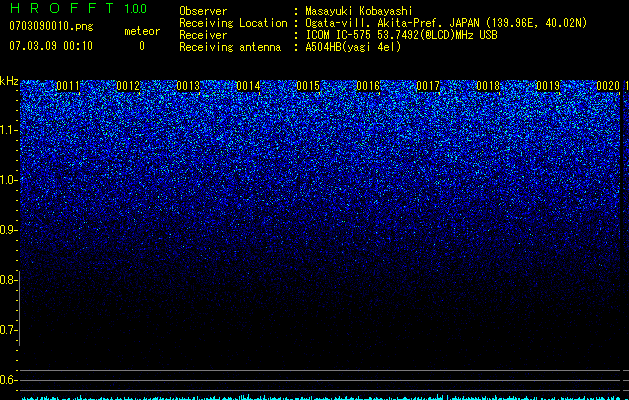Click the date and time 07.03.09 00:10

(x=51, y=46)
